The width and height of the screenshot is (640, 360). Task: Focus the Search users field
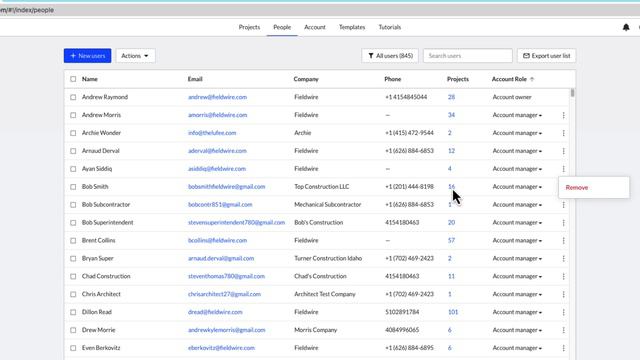click(468, 56)
